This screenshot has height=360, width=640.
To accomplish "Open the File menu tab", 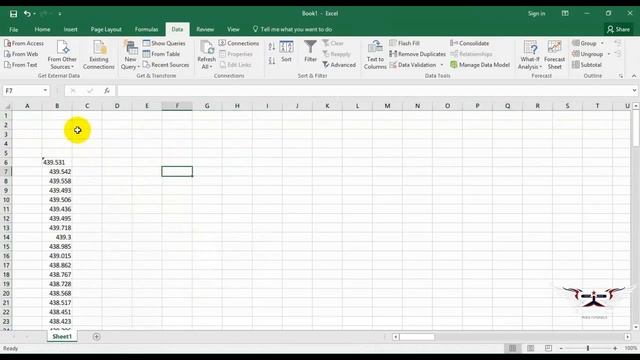I will tap(13, 29).
